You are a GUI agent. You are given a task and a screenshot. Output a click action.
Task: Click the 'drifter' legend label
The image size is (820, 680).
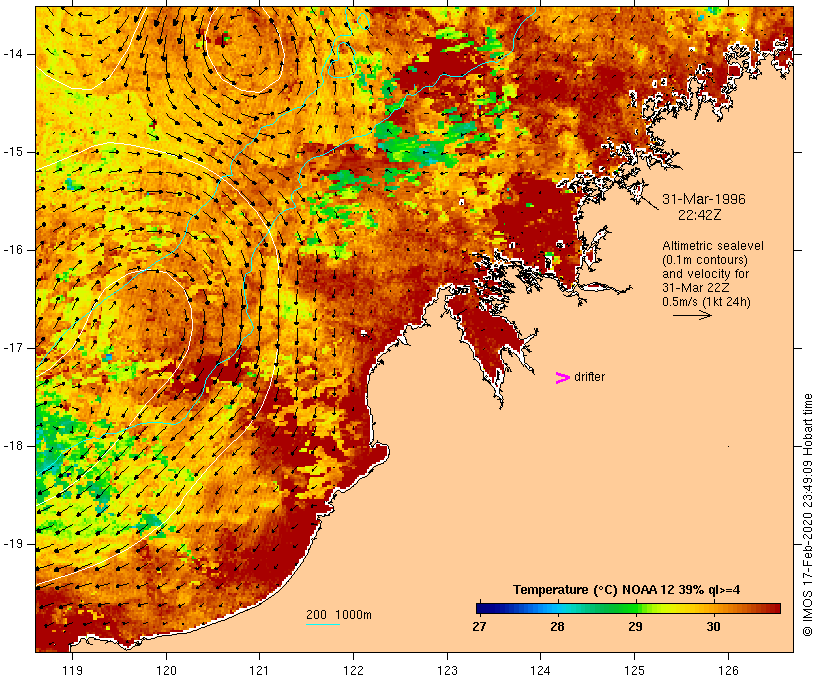click(x=589, y=377)
